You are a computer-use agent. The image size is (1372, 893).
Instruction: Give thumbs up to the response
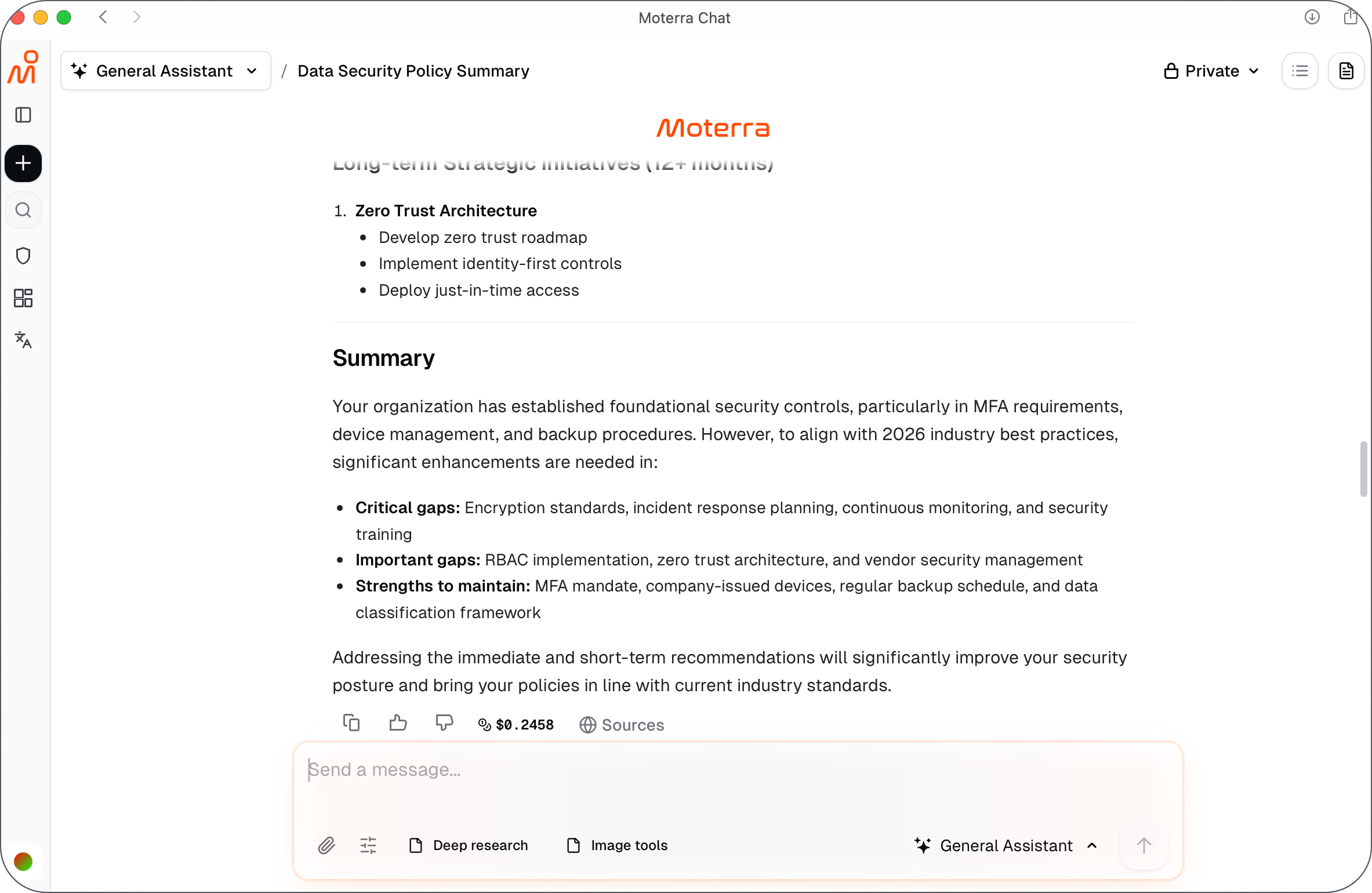click(x=398, y=723)
